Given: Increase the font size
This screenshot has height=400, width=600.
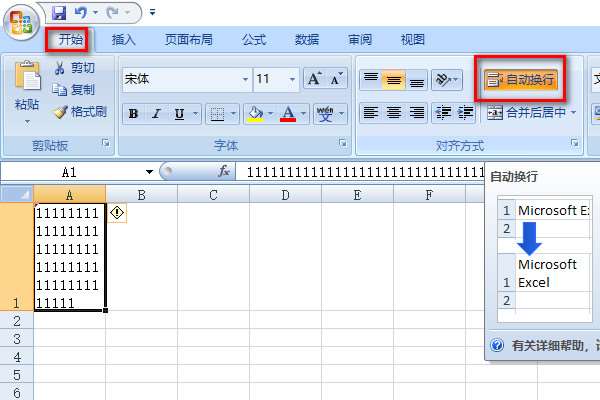Looking at the screenshot, I should pyautogui.click(x=315, y=79).
